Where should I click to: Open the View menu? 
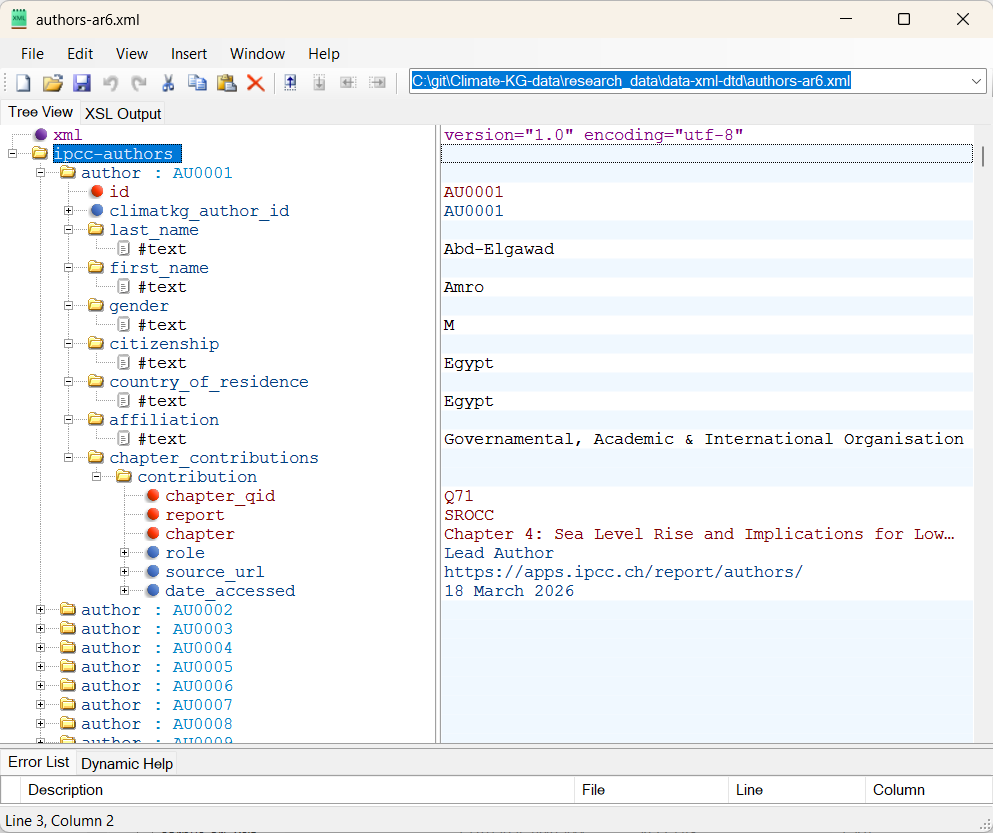pos(132,54)
